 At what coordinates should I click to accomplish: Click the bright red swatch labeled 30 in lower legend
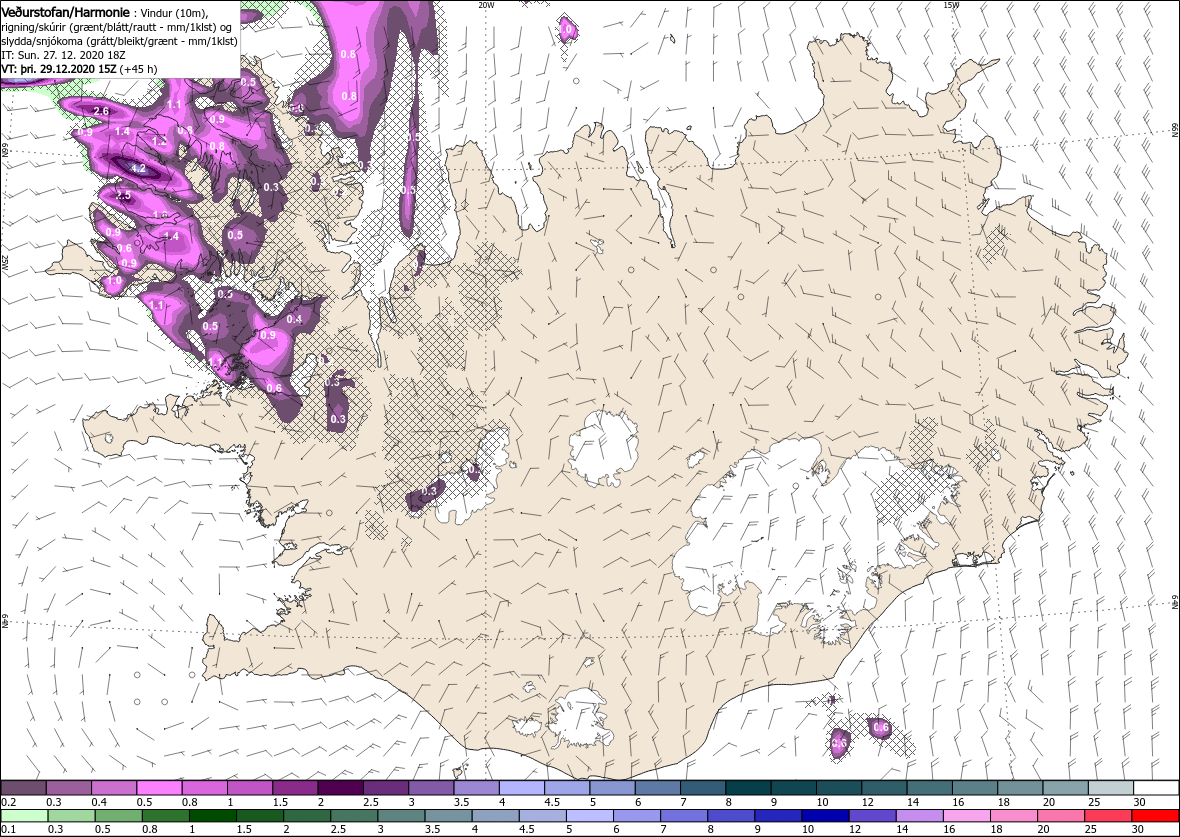[x=1155, y=816]
